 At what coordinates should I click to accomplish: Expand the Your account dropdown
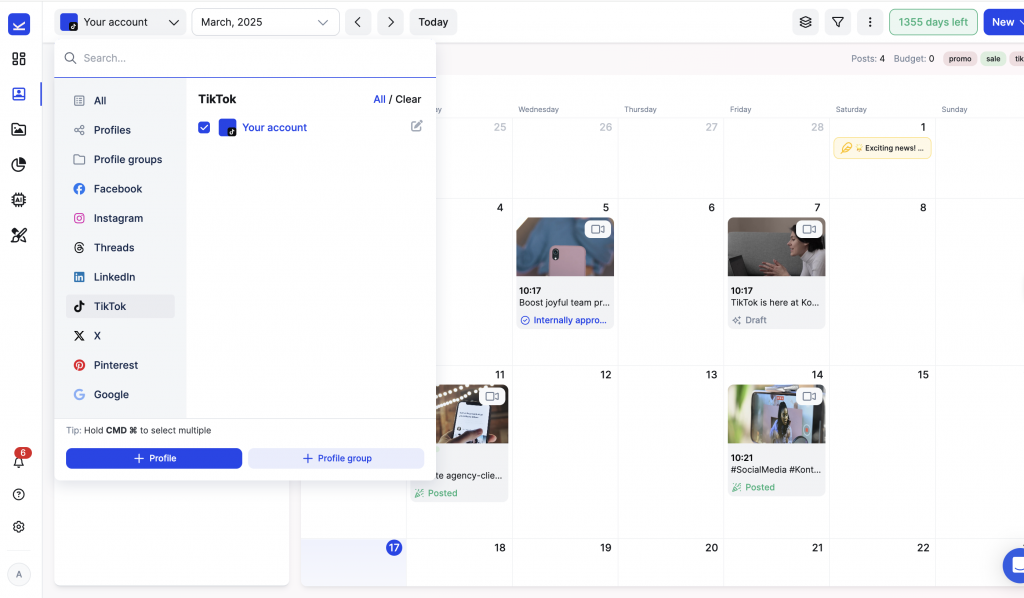(x=120, y=22)
